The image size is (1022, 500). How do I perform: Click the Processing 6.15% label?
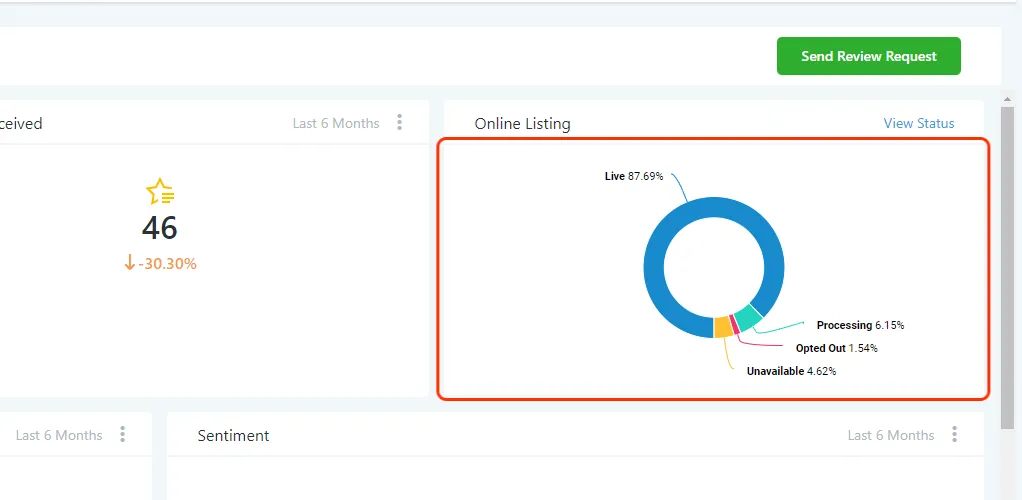point(860,325)
